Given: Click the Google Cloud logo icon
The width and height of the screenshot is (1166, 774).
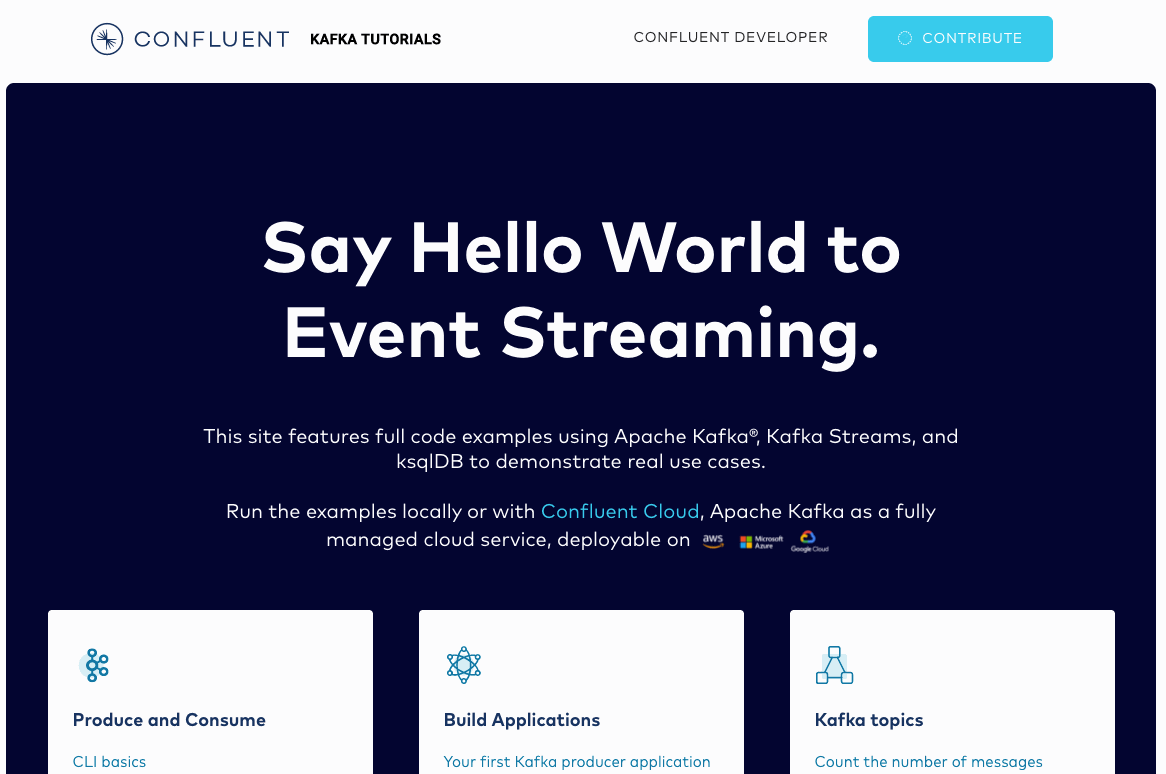Looking at the screenshot, I should [810, 541].
